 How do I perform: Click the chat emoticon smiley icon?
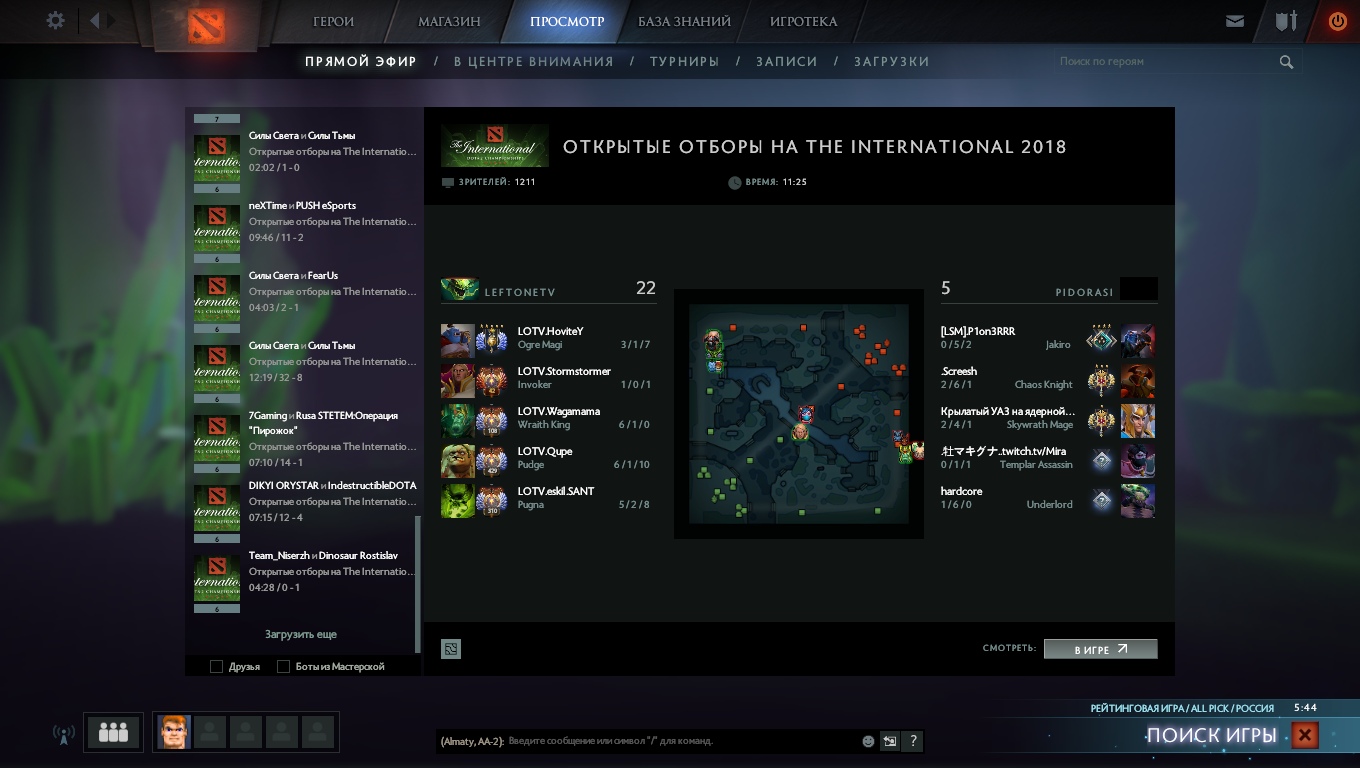pyautogui.click(x=868, y=742)
